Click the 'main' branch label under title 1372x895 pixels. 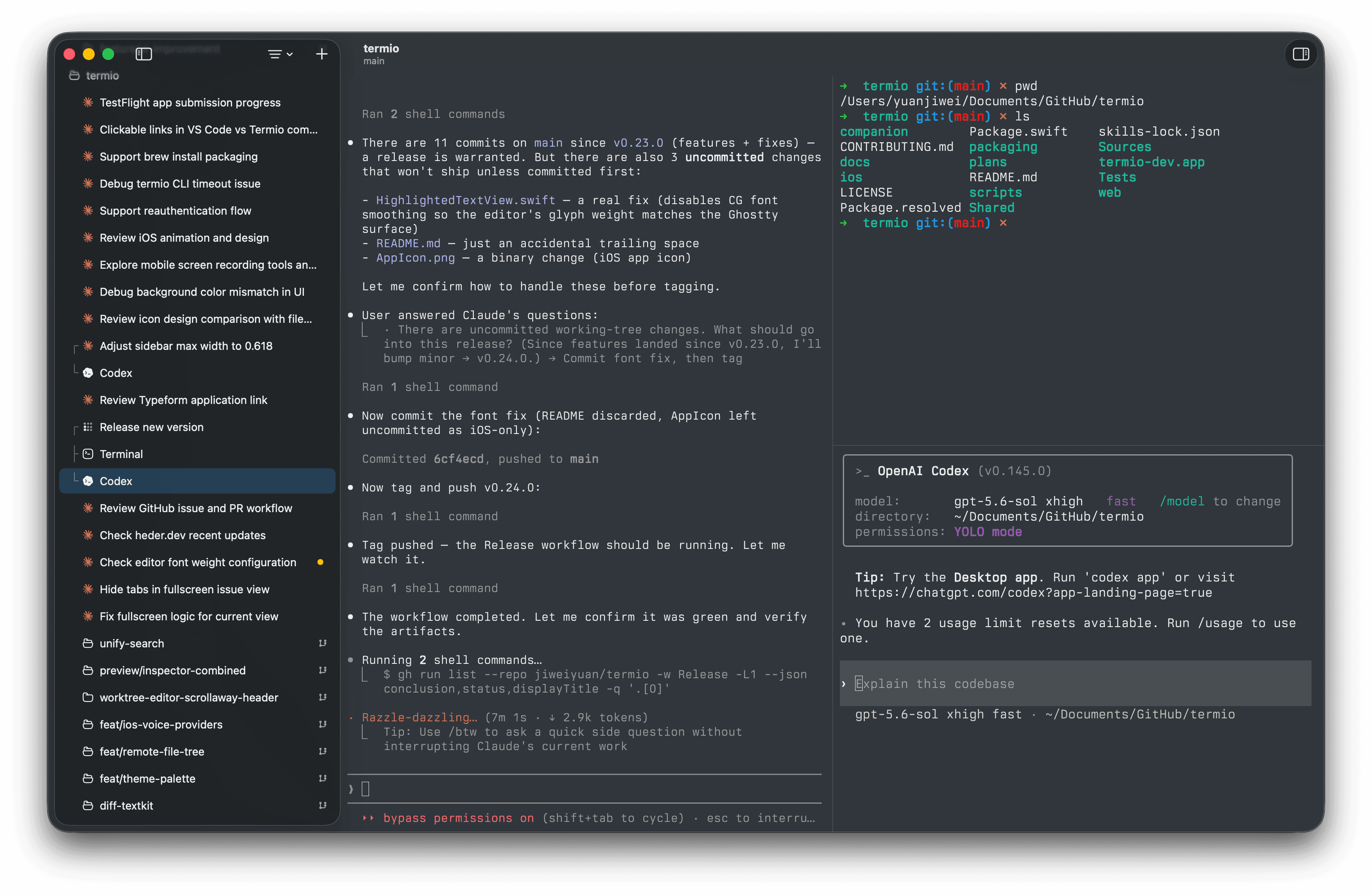point(374,61)
